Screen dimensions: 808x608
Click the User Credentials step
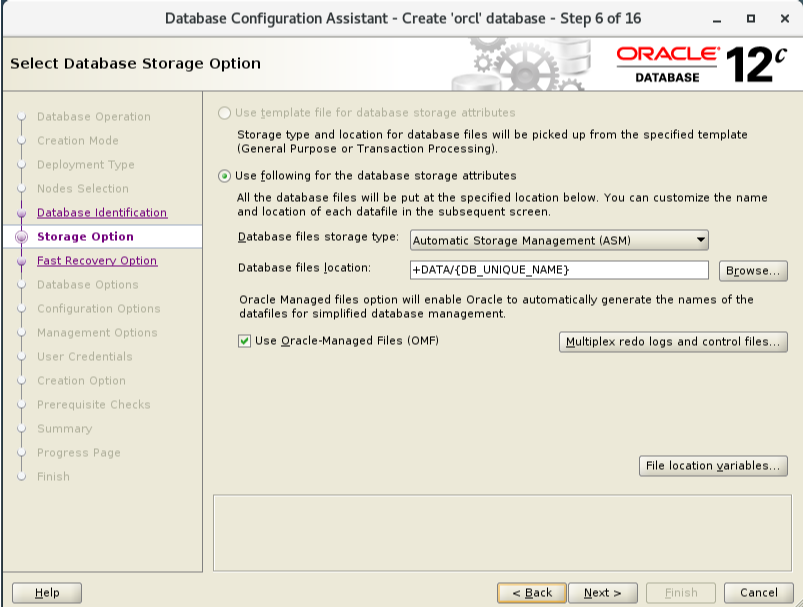coord(85,357)
